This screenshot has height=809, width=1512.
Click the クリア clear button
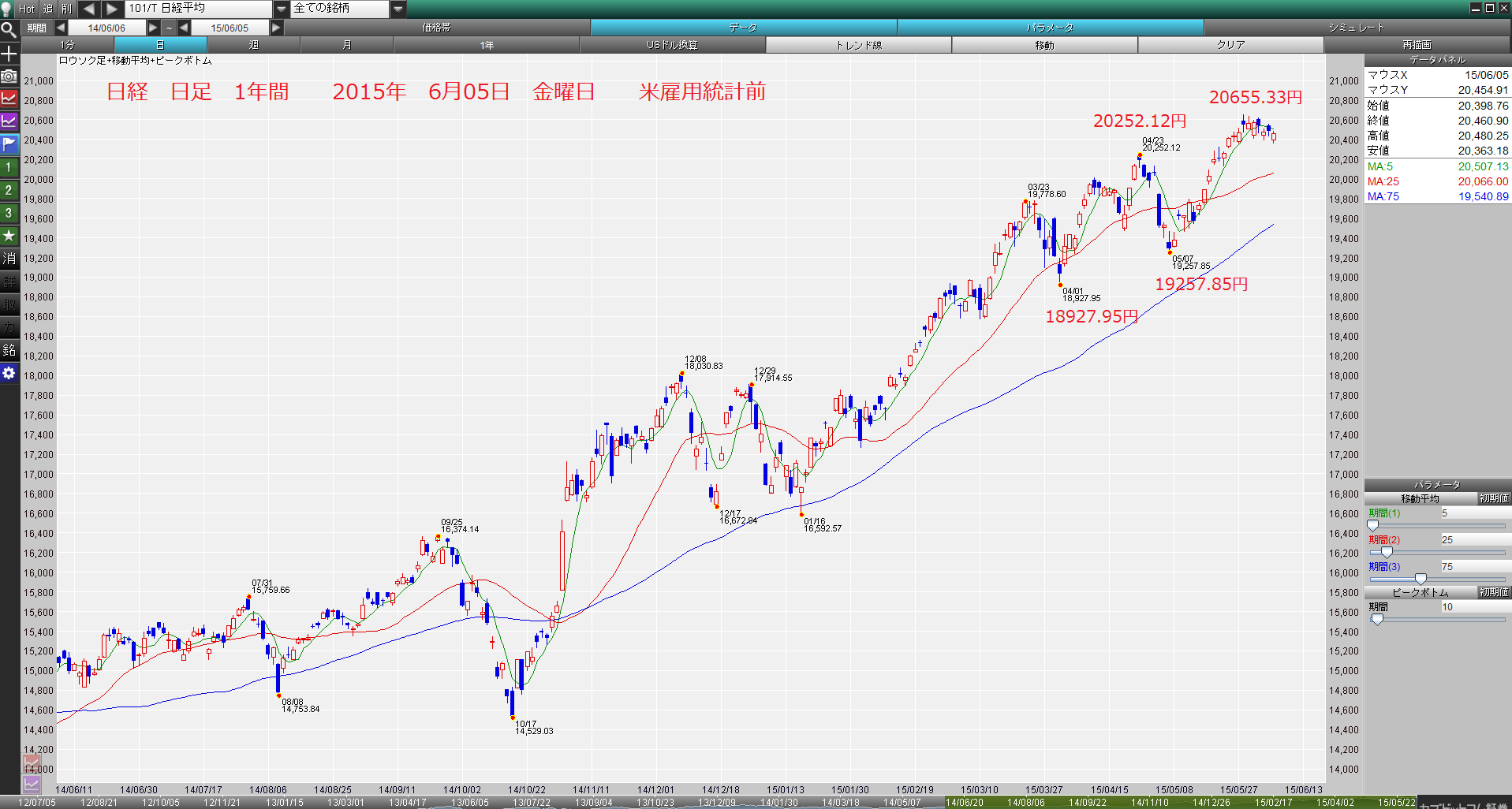[1230, 45]
